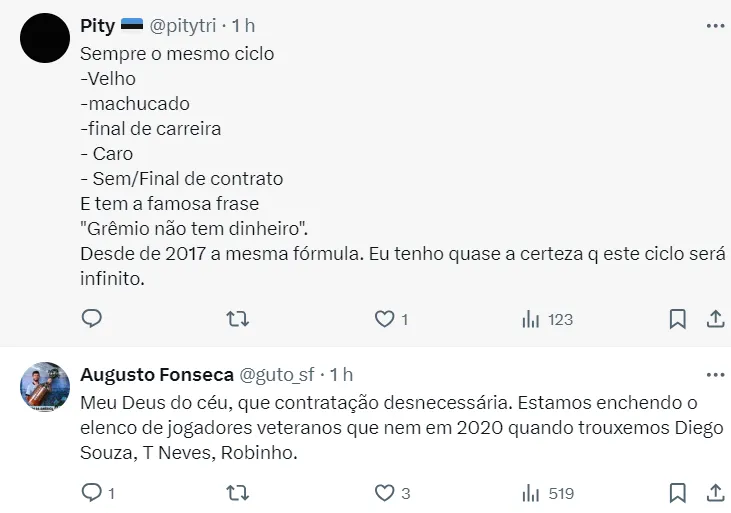
Task: Bookmark Augusto Fonseca's tweet
Action: tap(677, 492)
